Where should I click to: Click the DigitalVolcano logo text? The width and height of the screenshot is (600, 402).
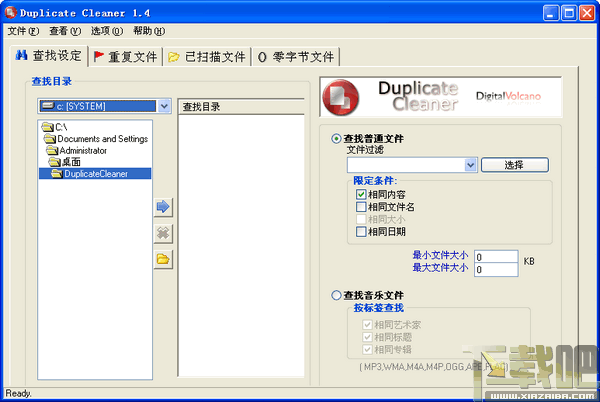click(x=508, y=96)
